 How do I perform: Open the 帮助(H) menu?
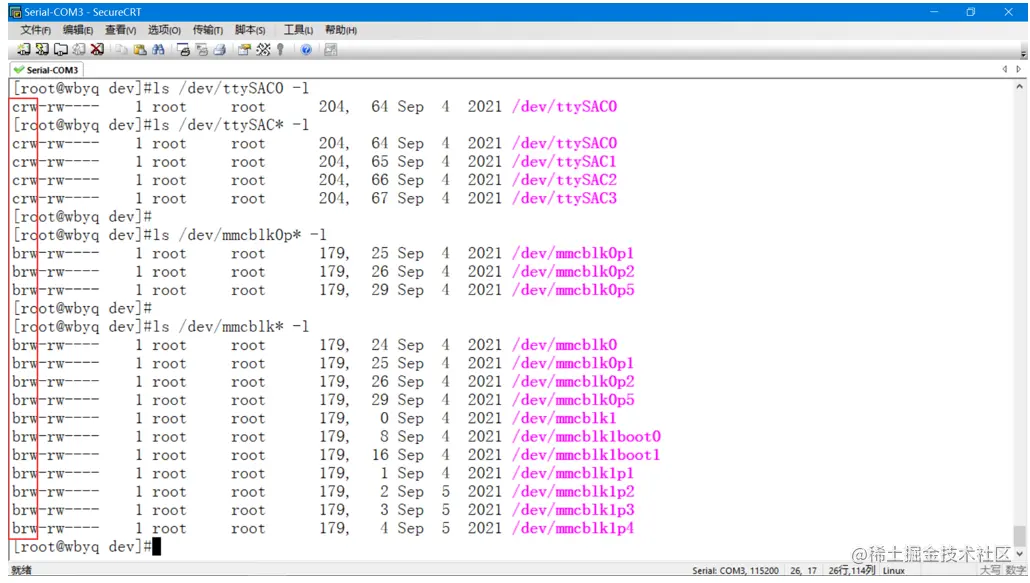[341, 30]
